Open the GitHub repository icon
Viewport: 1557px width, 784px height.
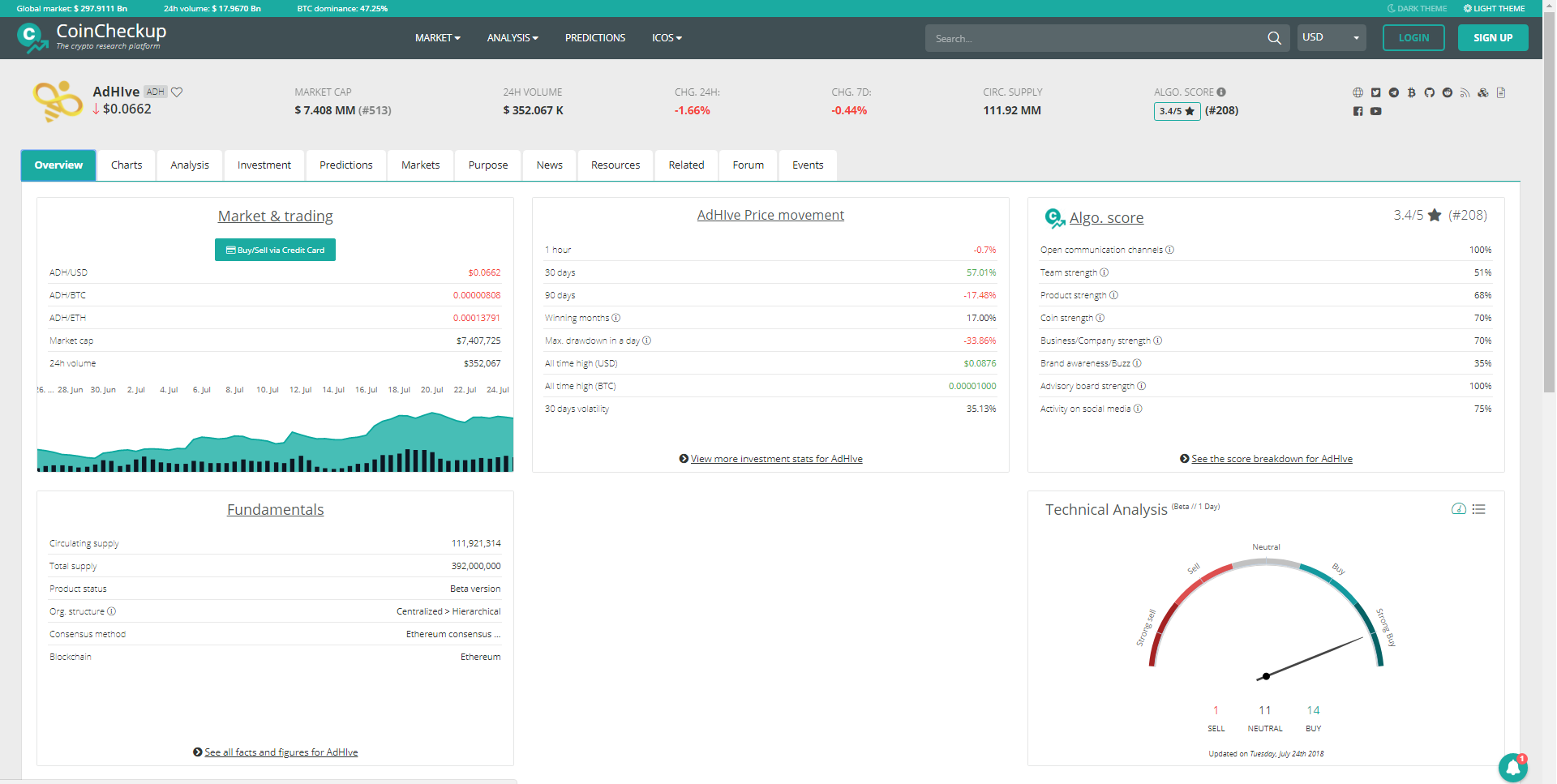pos(1430,92)
